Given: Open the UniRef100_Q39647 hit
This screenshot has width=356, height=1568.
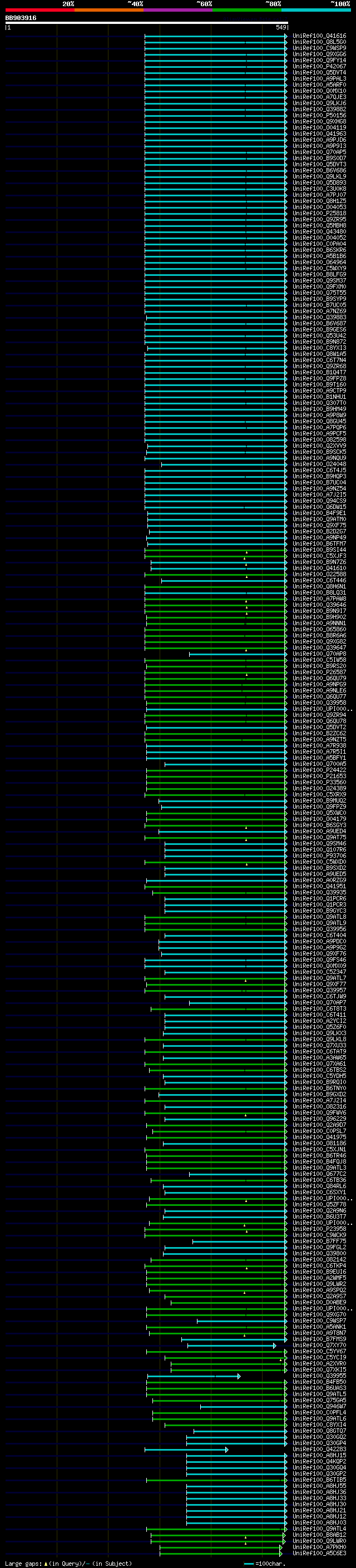Looking at the screenshot, I should pos(319,647).
